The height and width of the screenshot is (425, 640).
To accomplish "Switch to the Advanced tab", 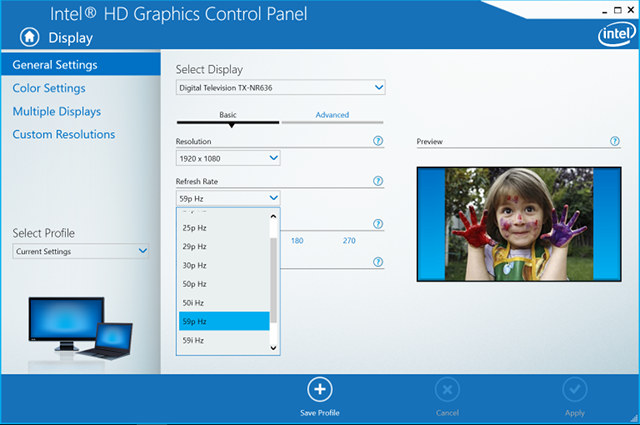I will point(332,116).
